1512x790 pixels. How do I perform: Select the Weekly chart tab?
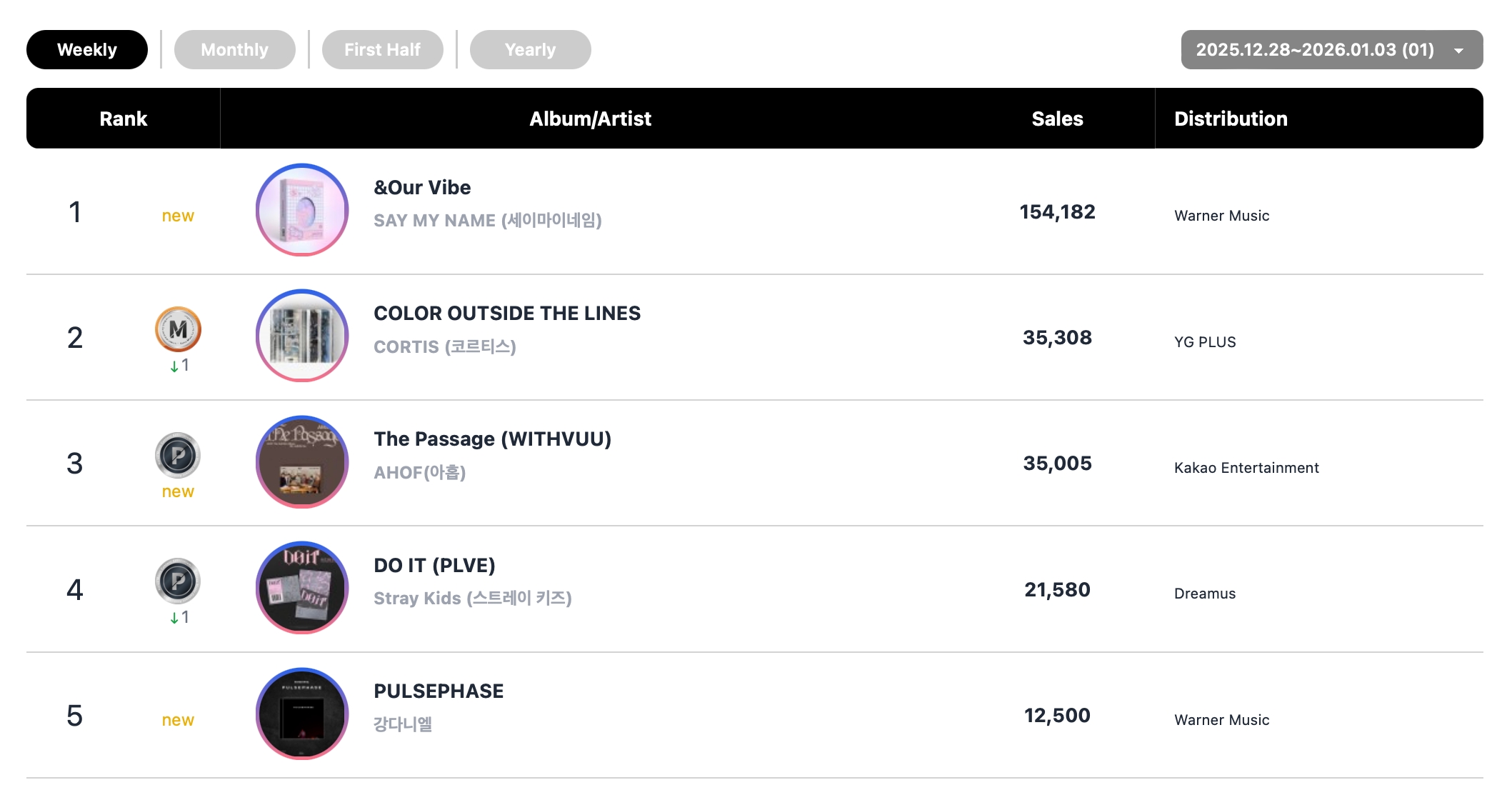(87, 50)
